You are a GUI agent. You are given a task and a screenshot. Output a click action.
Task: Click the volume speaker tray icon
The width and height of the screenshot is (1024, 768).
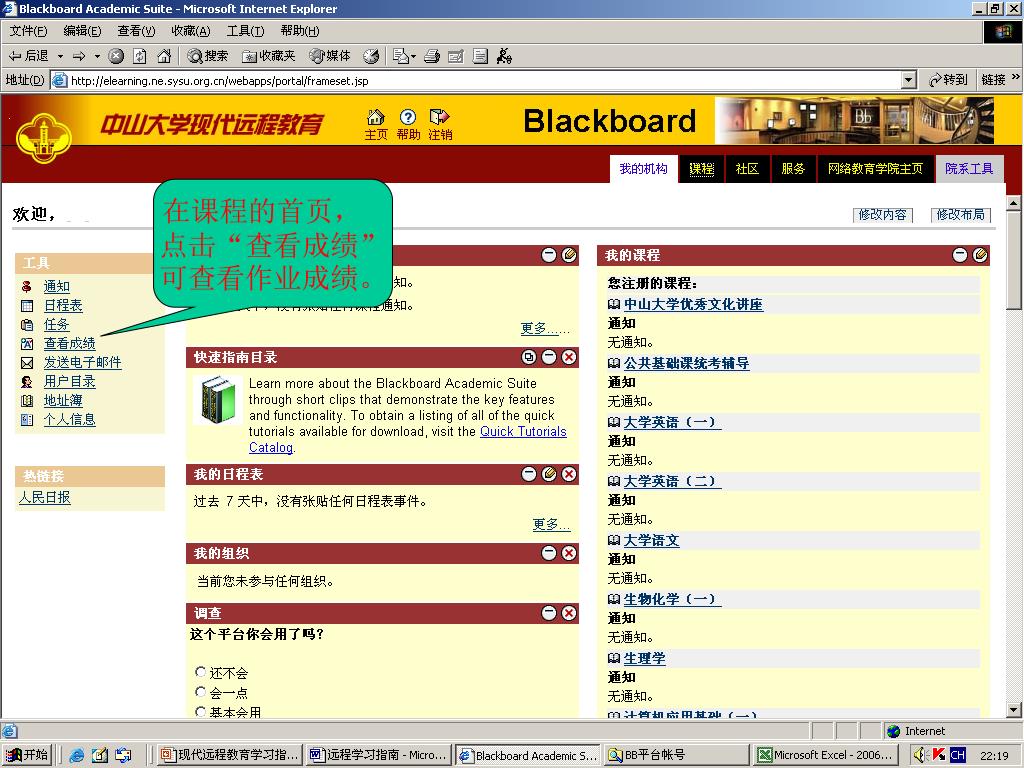click(x=920, y=755)
